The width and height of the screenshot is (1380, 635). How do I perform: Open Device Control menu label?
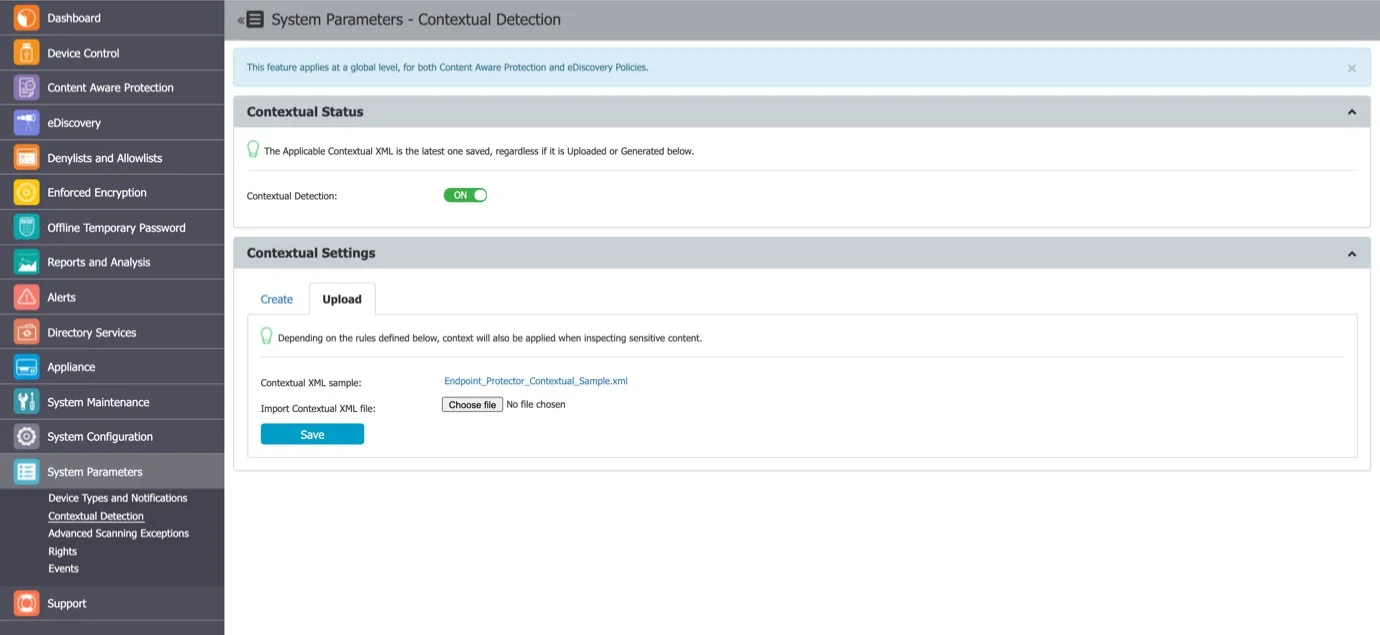83,53
